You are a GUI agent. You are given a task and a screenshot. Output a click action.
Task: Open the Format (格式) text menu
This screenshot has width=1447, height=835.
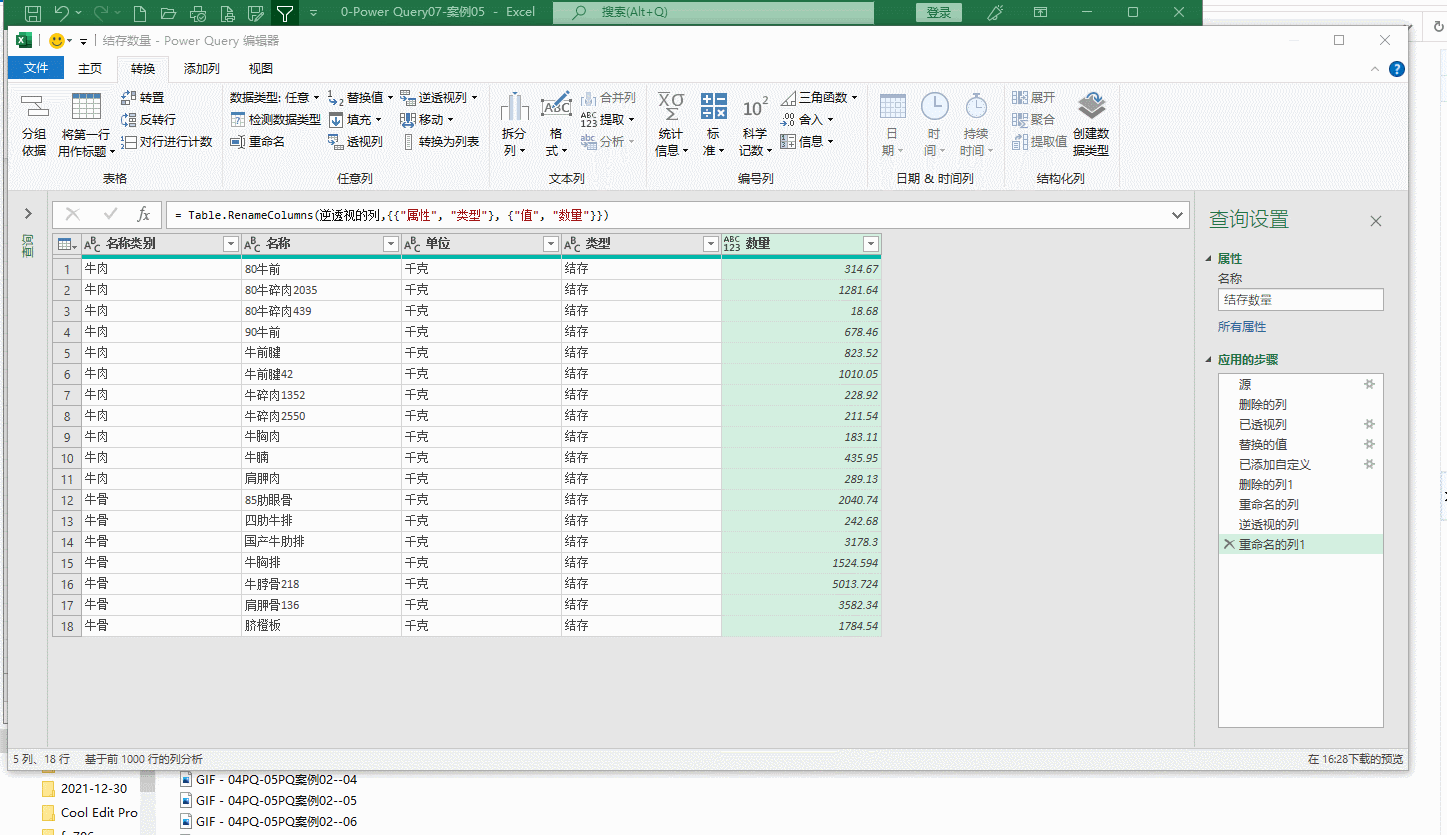click(556, 125)
